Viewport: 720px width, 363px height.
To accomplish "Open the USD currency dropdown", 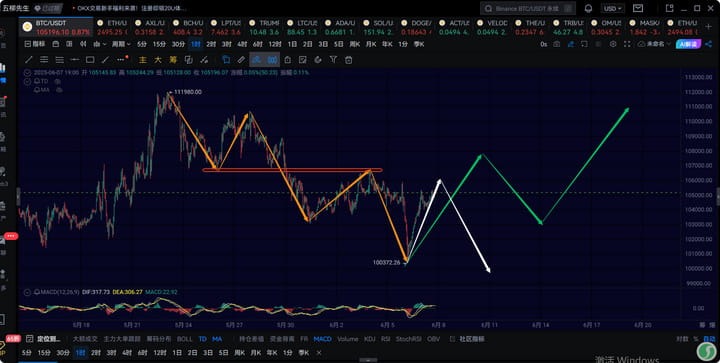I will click(613, 8).
